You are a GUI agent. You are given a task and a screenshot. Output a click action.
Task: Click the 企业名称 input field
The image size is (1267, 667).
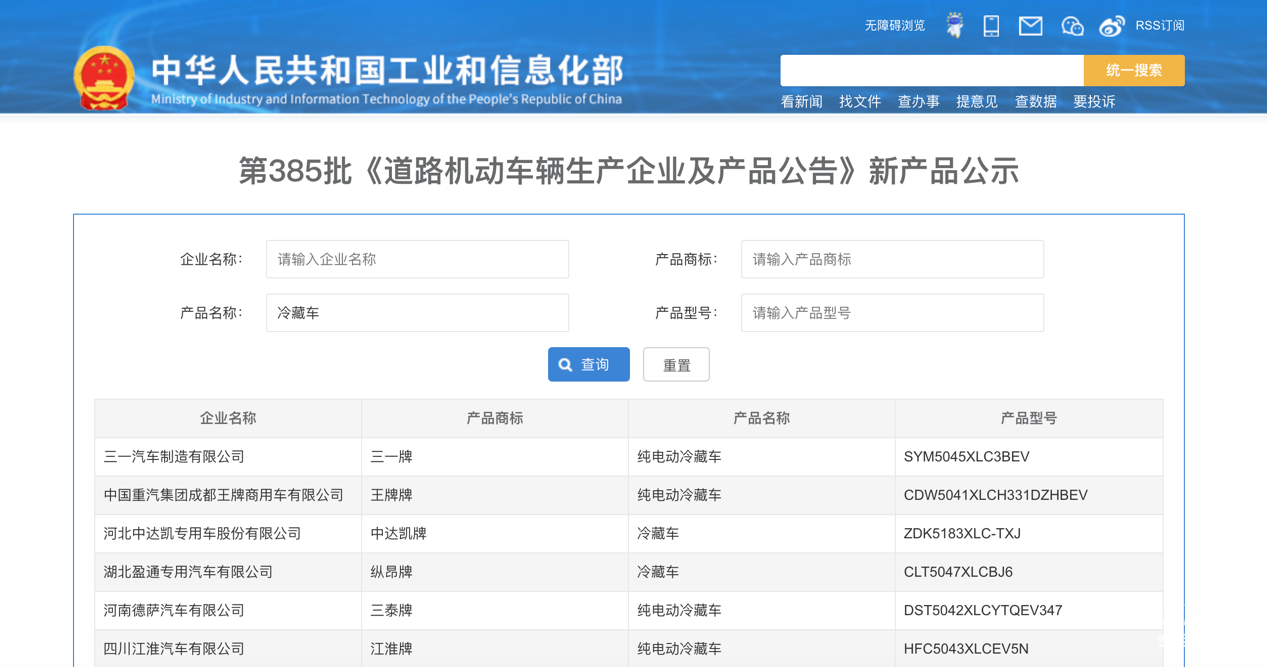tap(417, 259)
